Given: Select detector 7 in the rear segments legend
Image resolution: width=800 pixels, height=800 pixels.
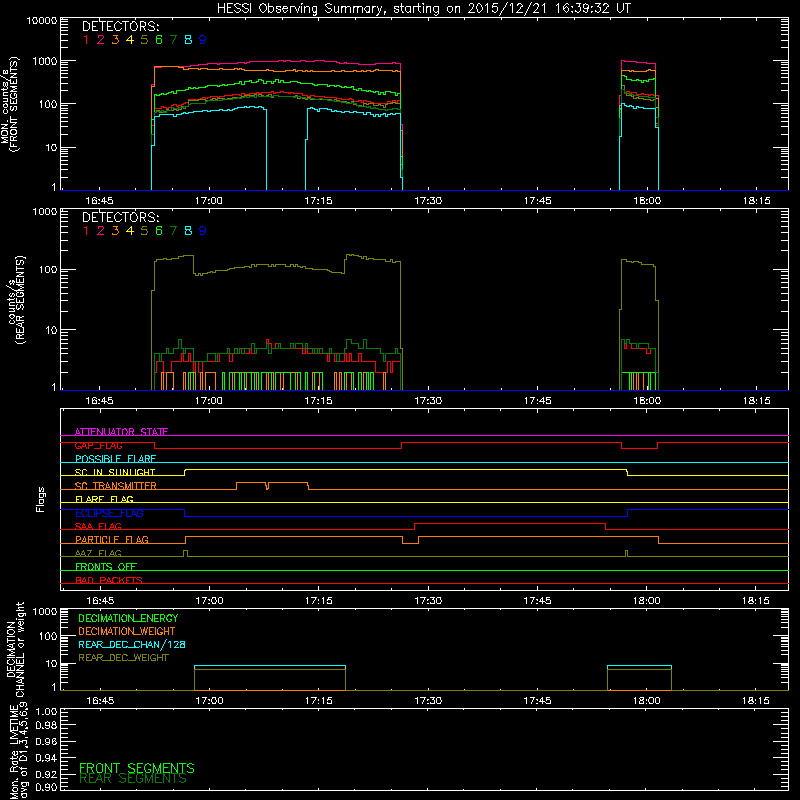Looking at the screenshot, I should tap(173, 231).
